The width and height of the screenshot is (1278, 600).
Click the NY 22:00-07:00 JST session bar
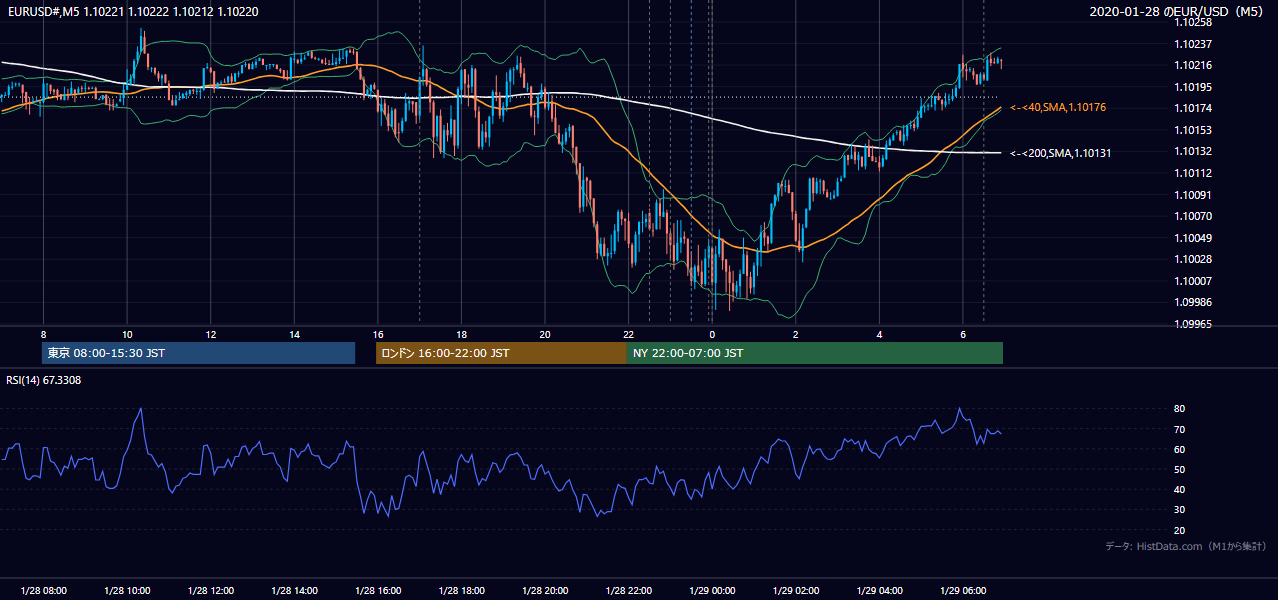815,353
